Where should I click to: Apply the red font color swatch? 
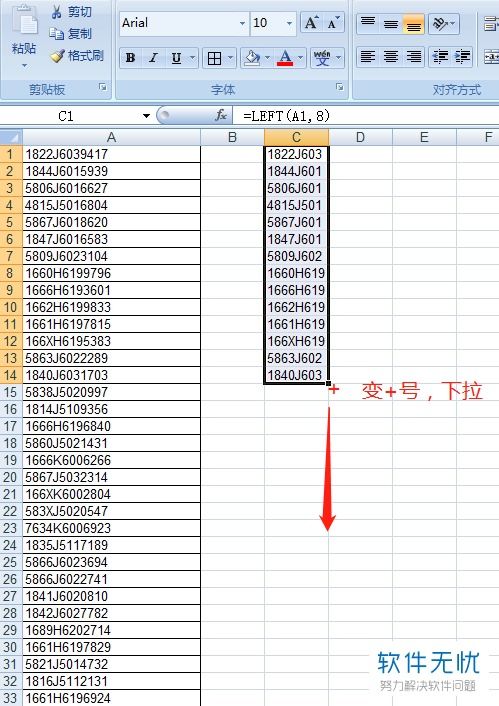point(285,58)
